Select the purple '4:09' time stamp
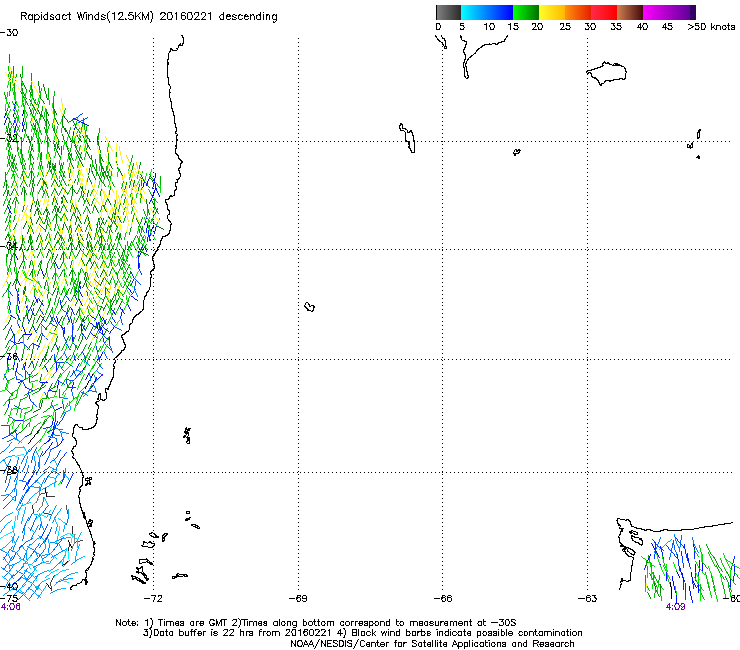This screenshot has width=740, height=650. coord(675,607)
